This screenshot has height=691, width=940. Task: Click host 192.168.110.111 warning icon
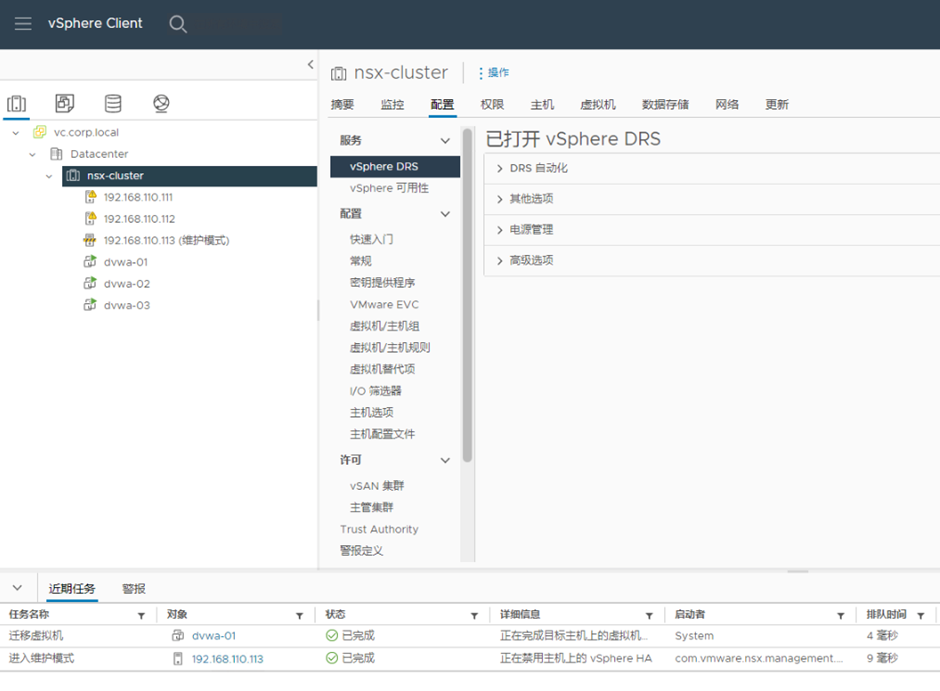90,197
